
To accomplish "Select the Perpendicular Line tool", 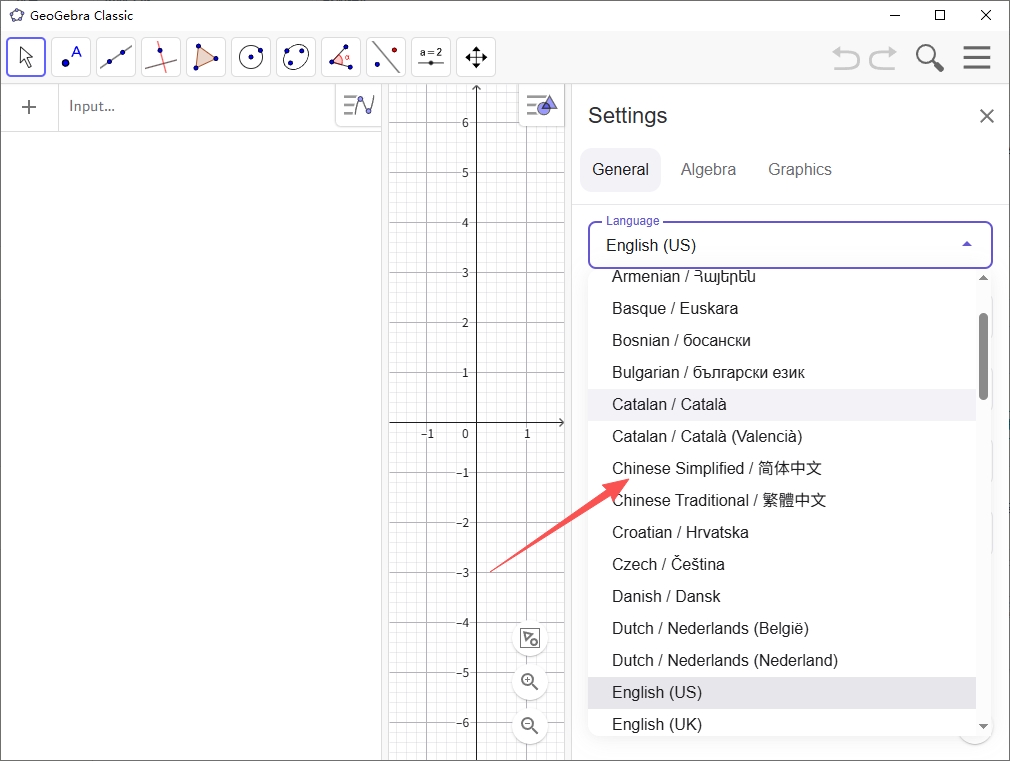I will [161, 57].
